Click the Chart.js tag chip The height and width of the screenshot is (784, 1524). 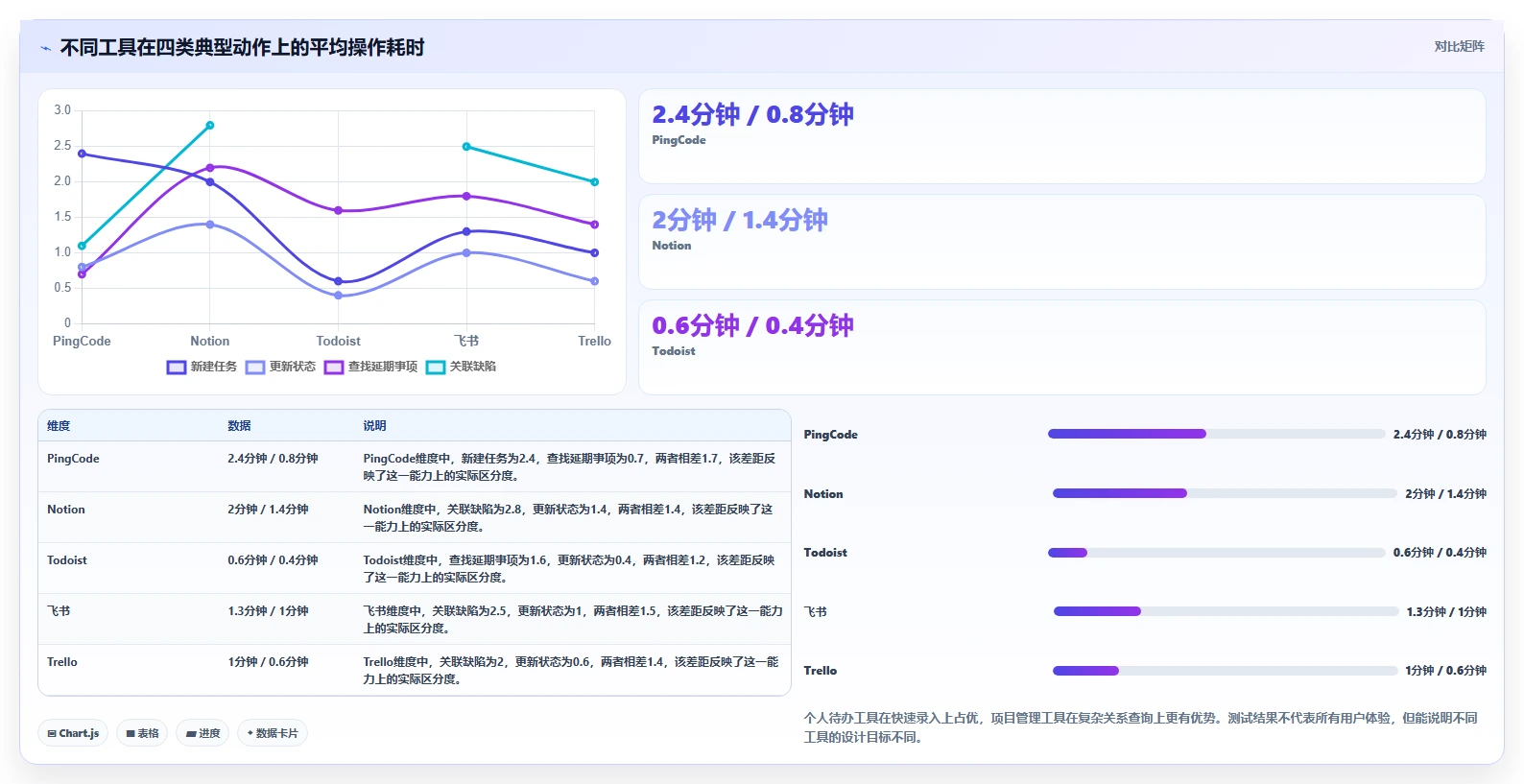coord(73,733)
